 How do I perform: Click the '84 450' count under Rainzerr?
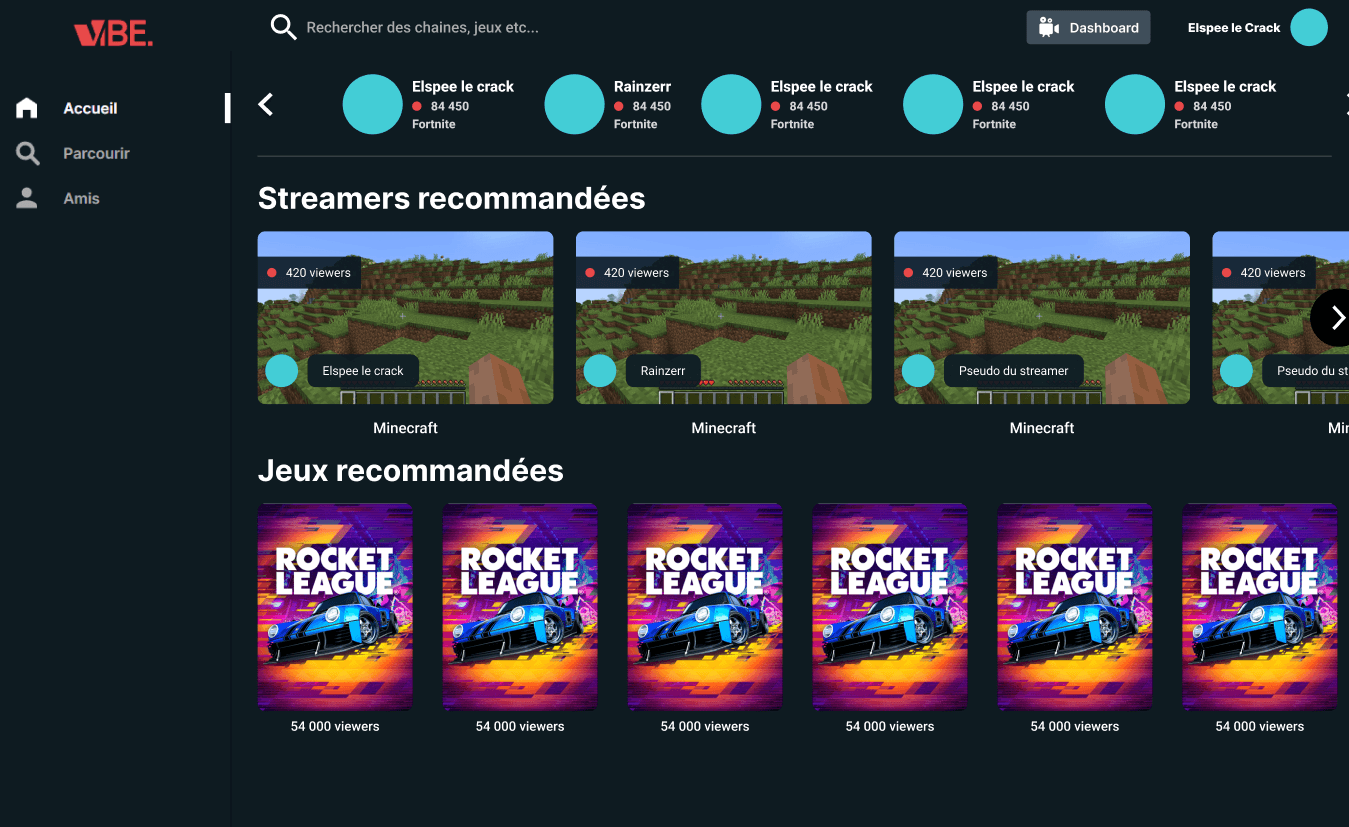click(x=652, y=106)
